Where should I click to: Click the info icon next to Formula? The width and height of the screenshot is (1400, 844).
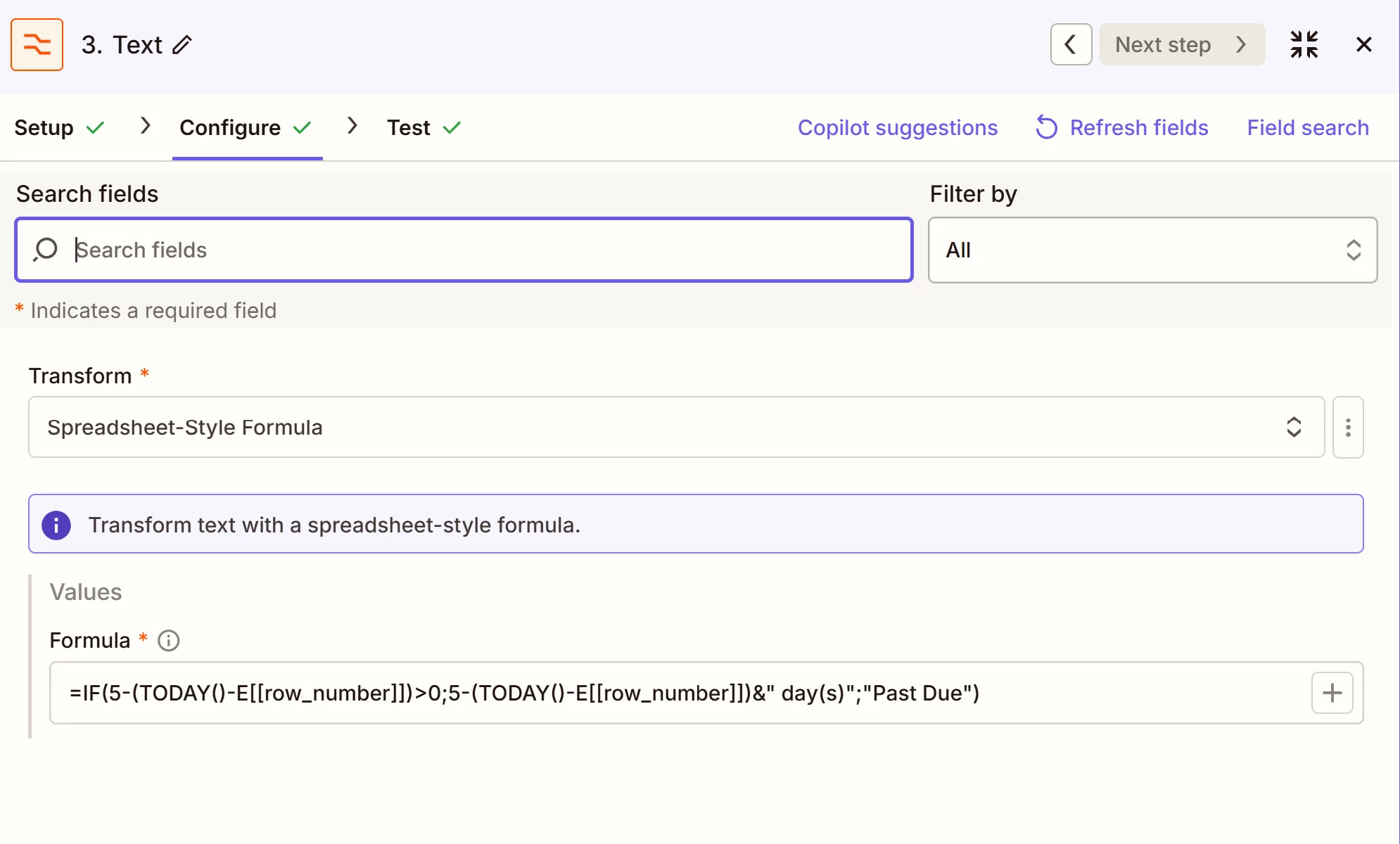[168, 640]
